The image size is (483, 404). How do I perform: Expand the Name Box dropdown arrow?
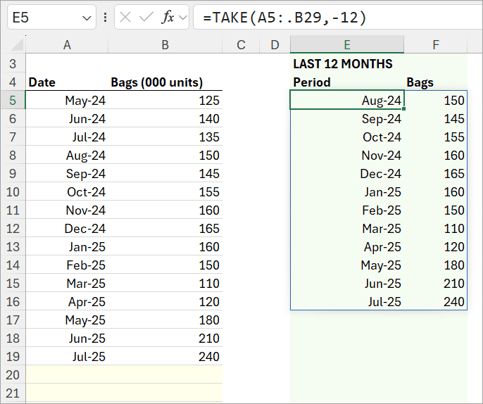pos(87,18)
